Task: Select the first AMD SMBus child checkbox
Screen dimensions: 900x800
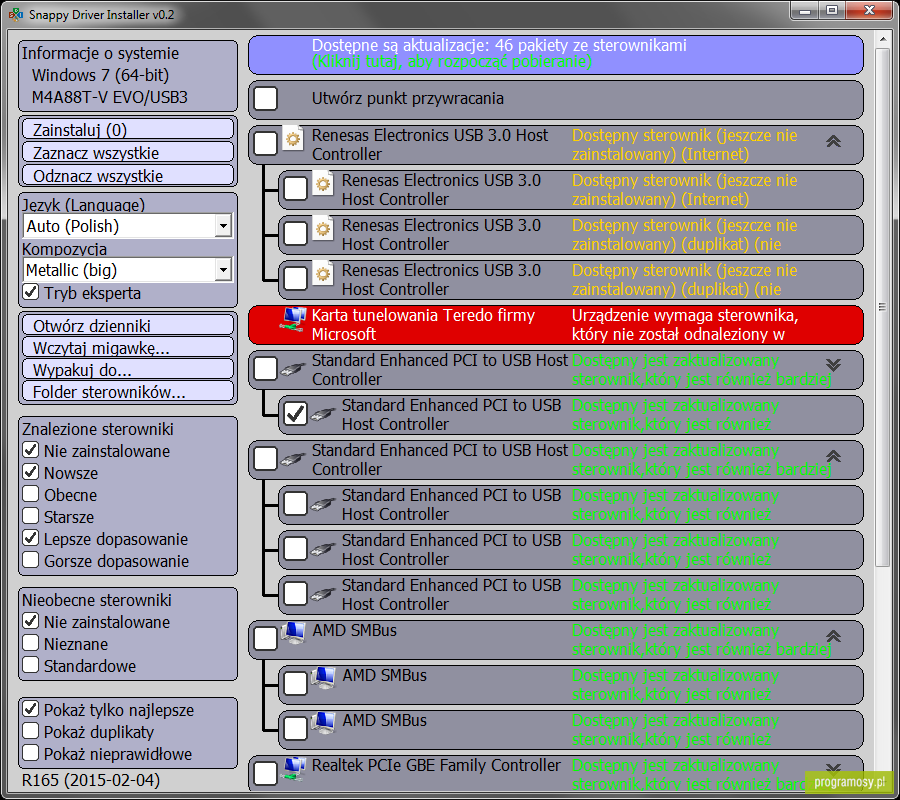Action: (296, 684)
